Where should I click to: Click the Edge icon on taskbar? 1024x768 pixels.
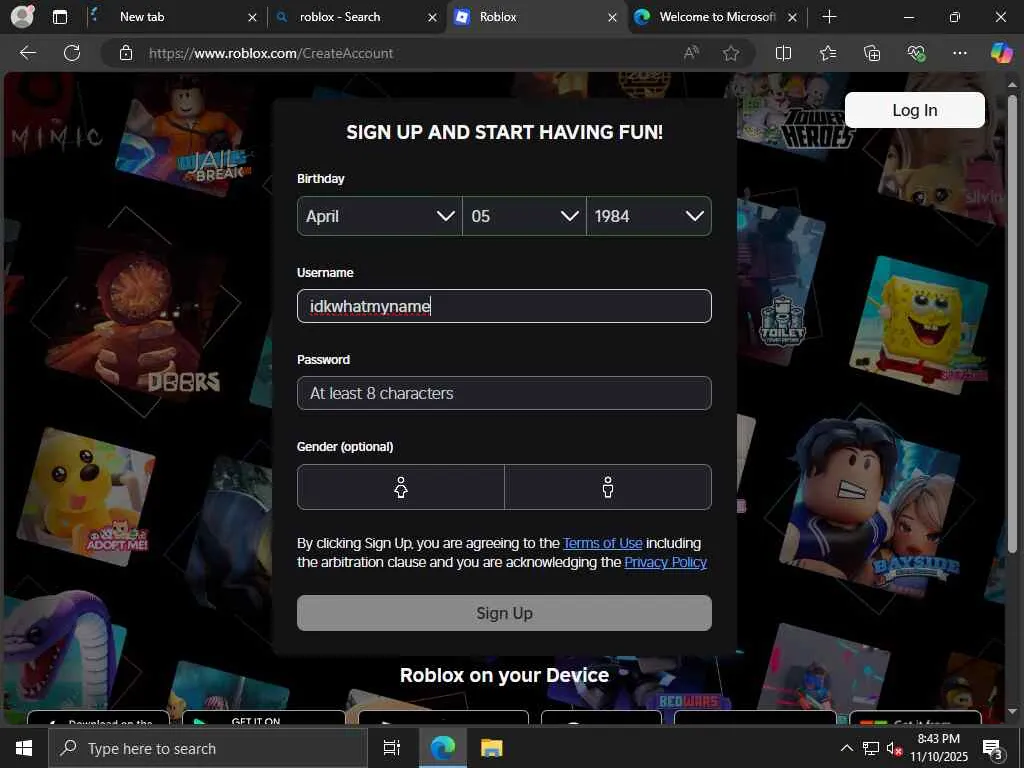pos(443,748)
